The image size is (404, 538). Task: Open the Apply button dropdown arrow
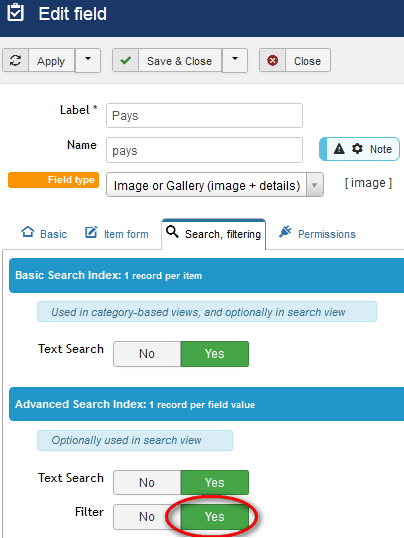(88, 60)
